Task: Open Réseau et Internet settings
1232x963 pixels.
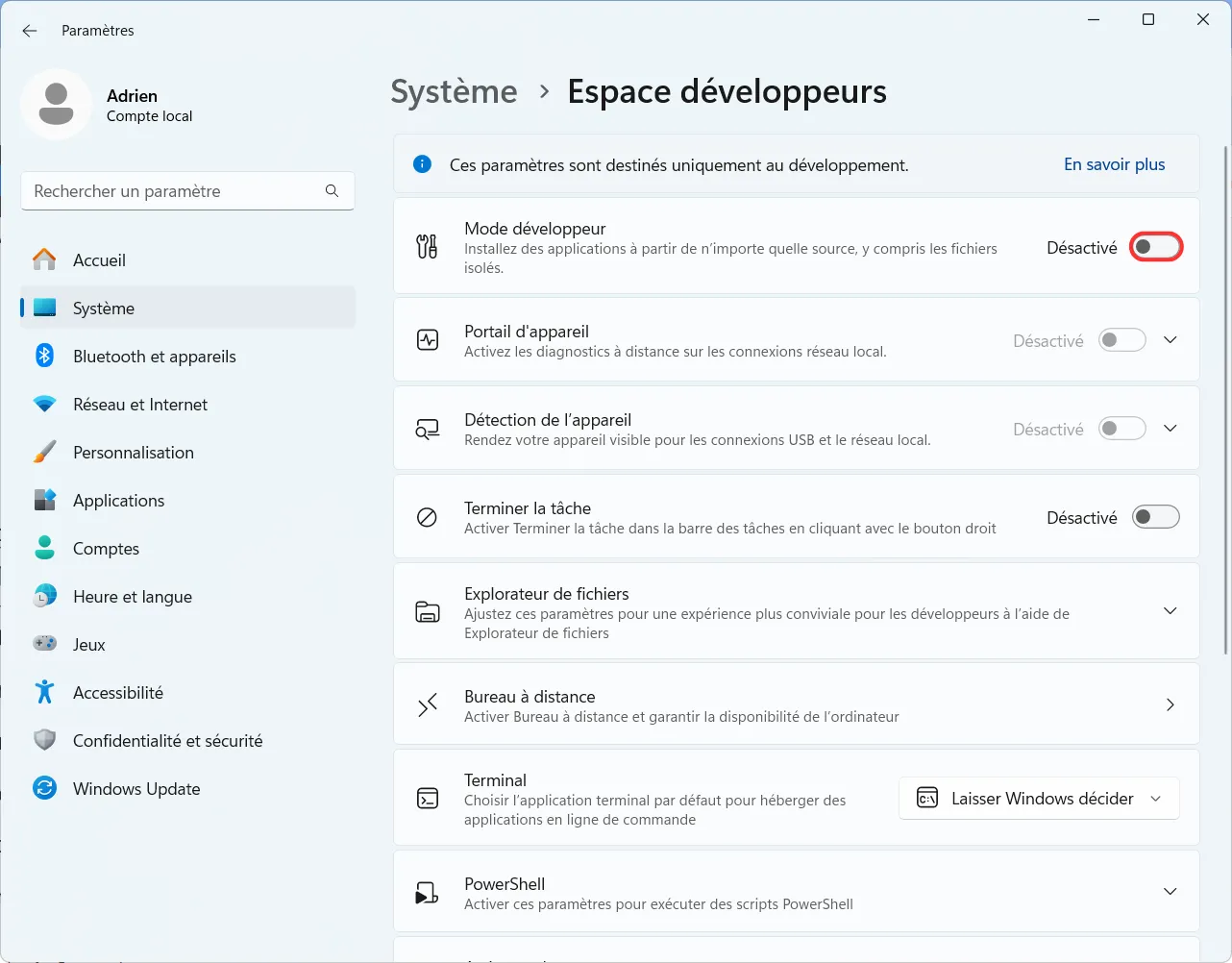Action: [187, 404]
